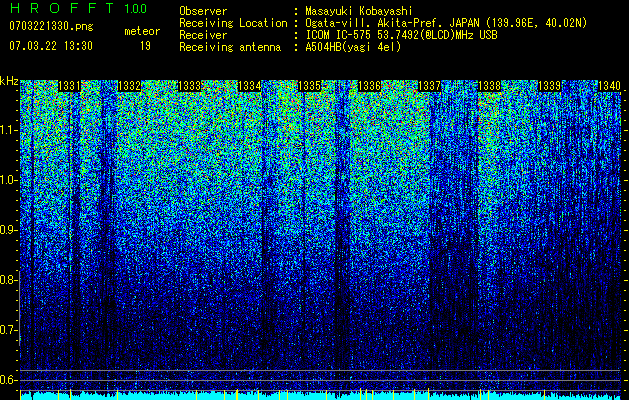Screen dimensions: 629x400
Task: Click the 1336 time marker
Action: [x=369, y=86]
